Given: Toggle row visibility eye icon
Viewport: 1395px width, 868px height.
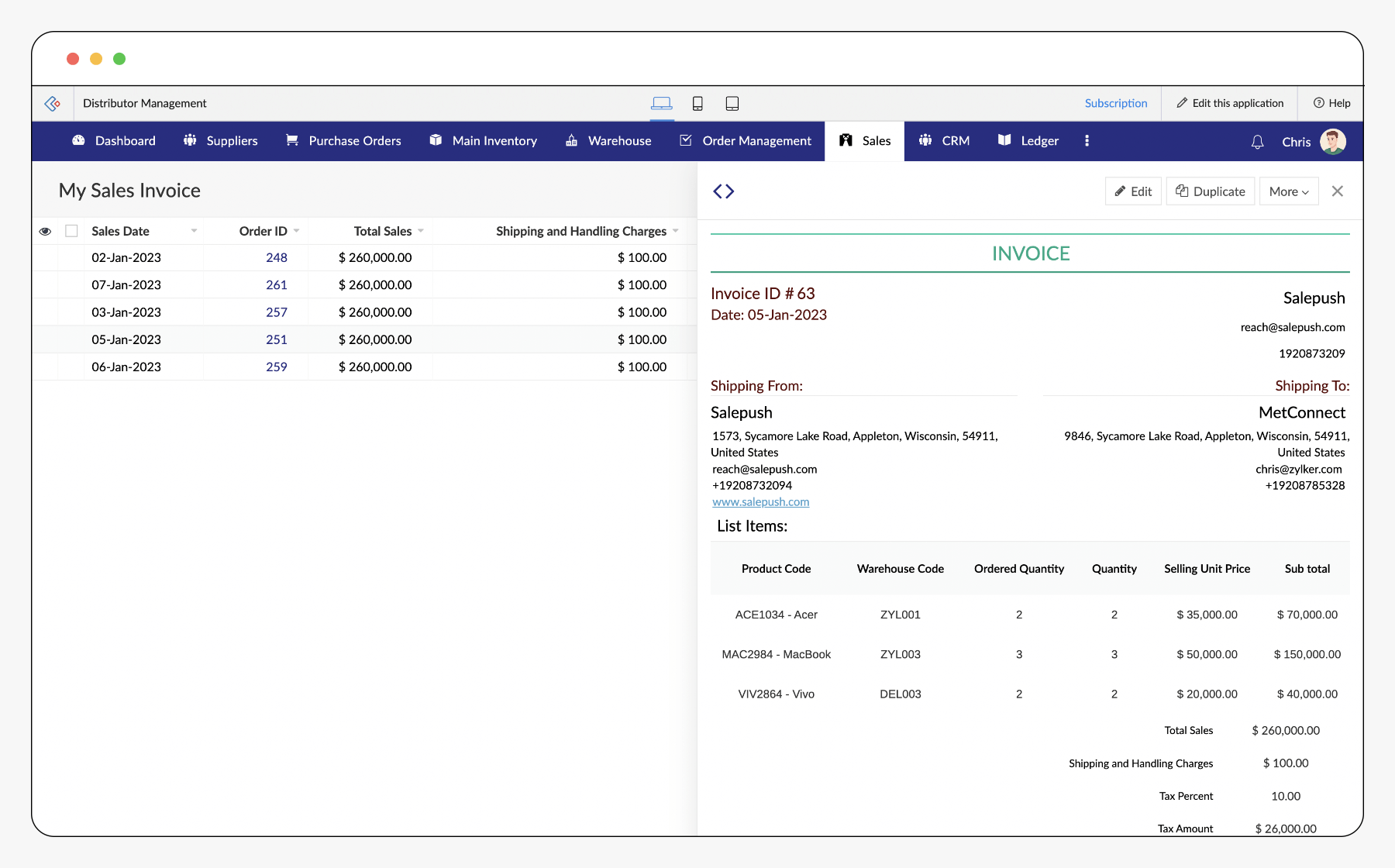Looking at the screenshot, I should (45, 231).
